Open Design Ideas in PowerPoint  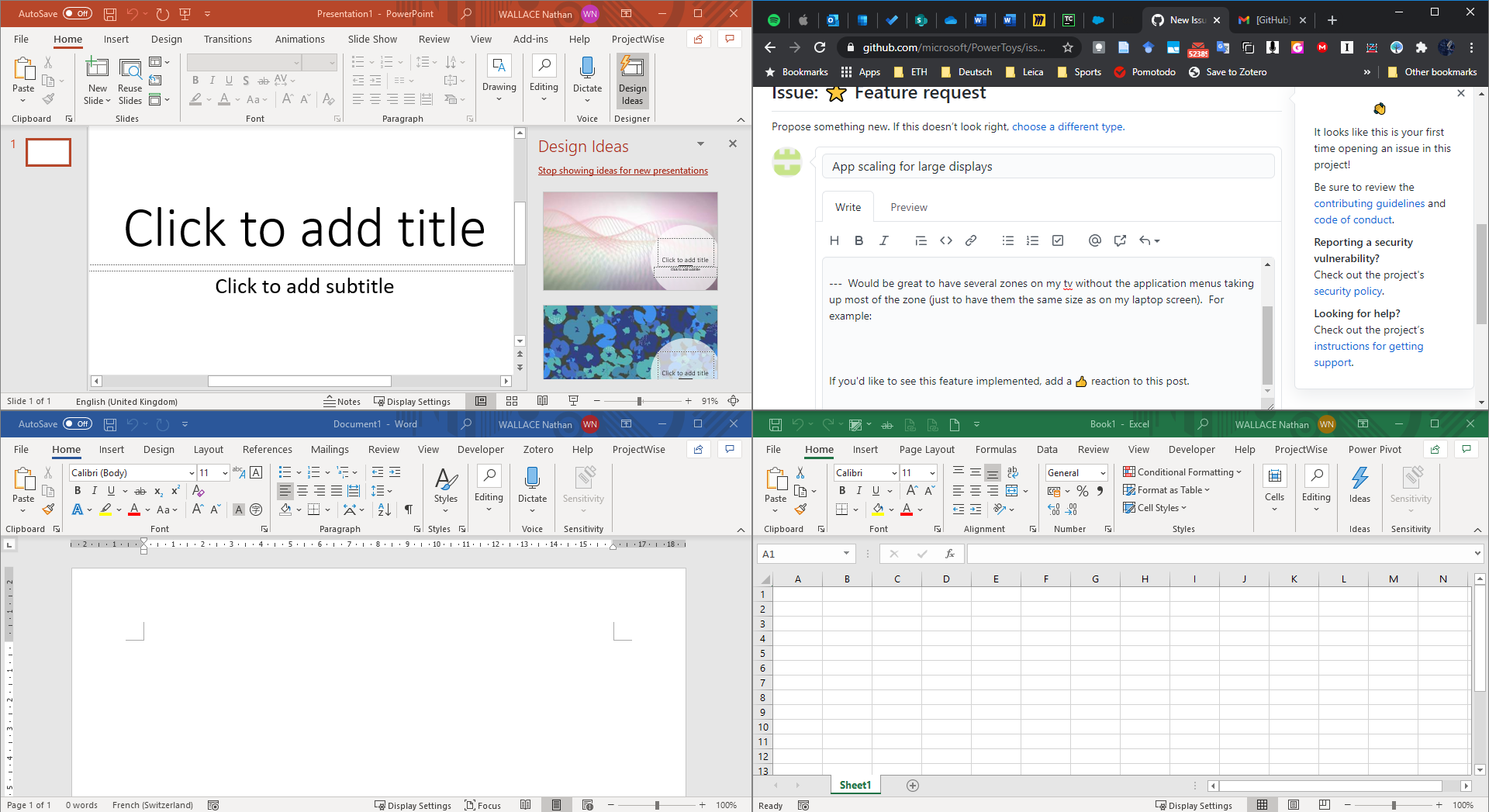tap(632, 81)
